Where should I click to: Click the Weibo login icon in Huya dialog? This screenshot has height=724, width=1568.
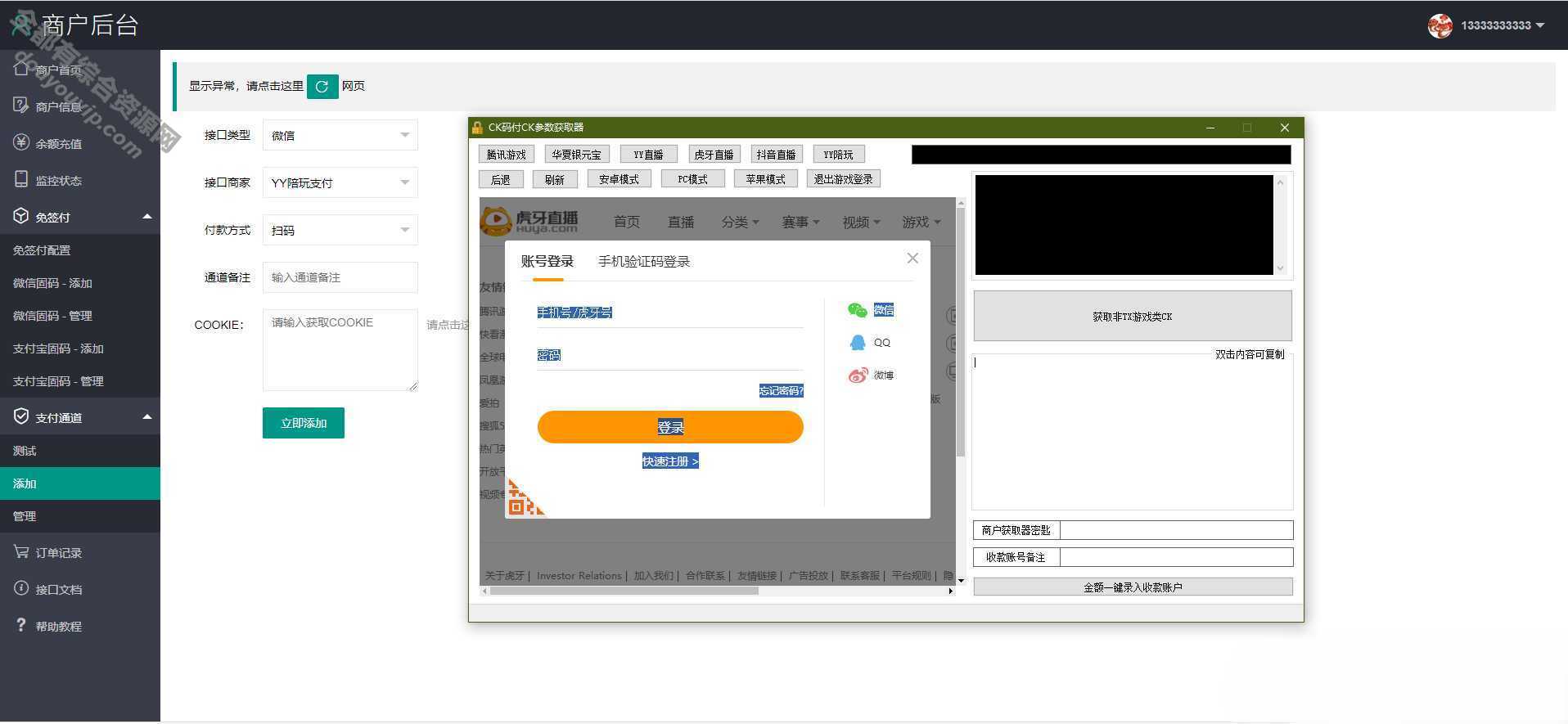857,375
